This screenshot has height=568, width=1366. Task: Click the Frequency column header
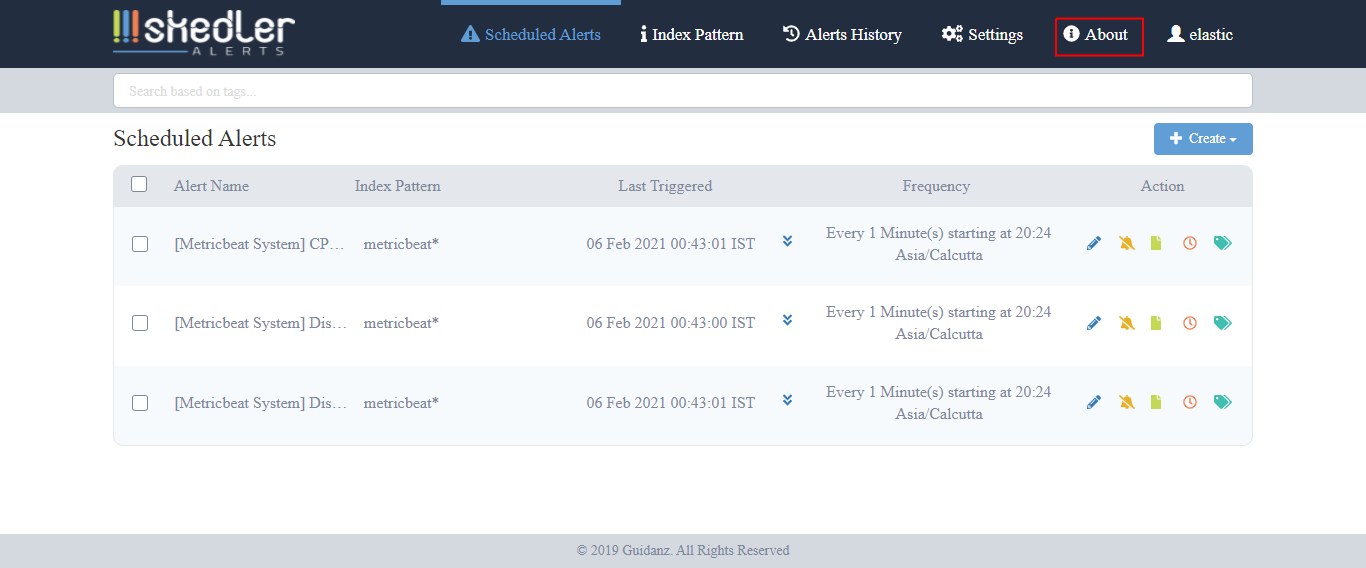click(x=936, y=186)
